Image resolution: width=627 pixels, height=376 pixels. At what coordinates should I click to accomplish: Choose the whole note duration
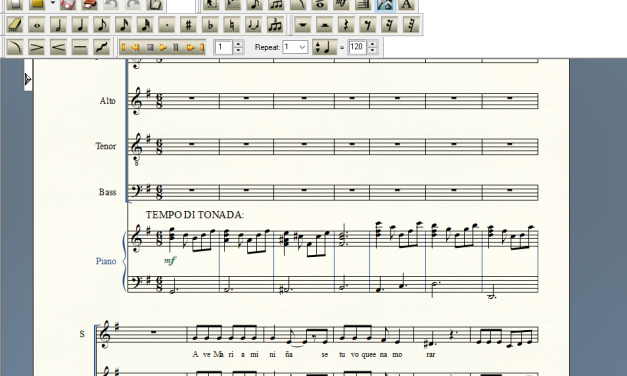pos(37,25)
